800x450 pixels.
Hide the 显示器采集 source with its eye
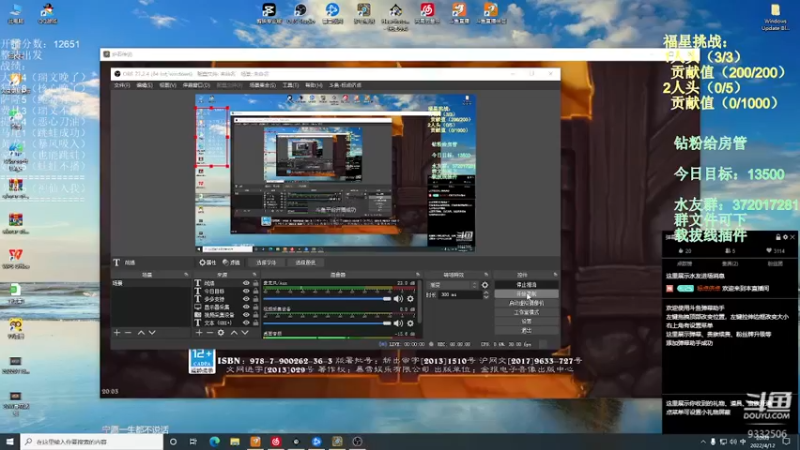pyautogui.click(x=246, y=307)
